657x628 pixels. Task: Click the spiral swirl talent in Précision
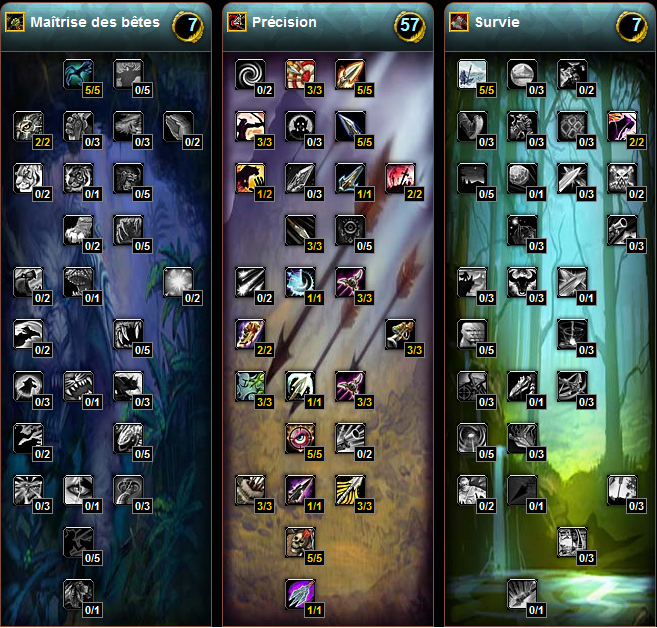250,74
